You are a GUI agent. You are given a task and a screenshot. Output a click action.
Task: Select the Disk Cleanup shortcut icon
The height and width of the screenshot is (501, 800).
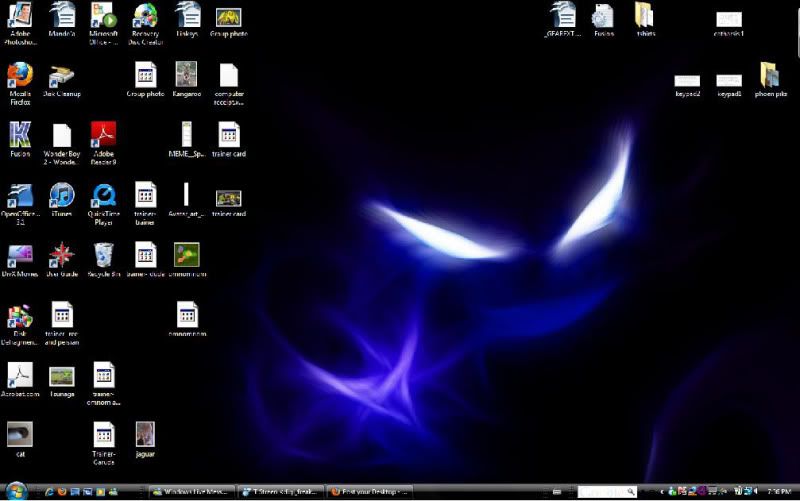[x=62, y=77]
